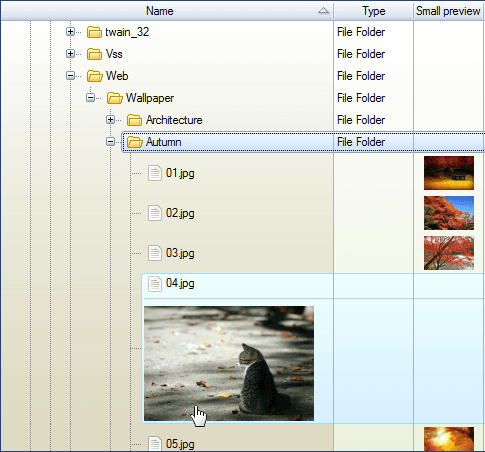Select the Web folder name
Screen dimensions: 485x452
click(x=117, y=76)
